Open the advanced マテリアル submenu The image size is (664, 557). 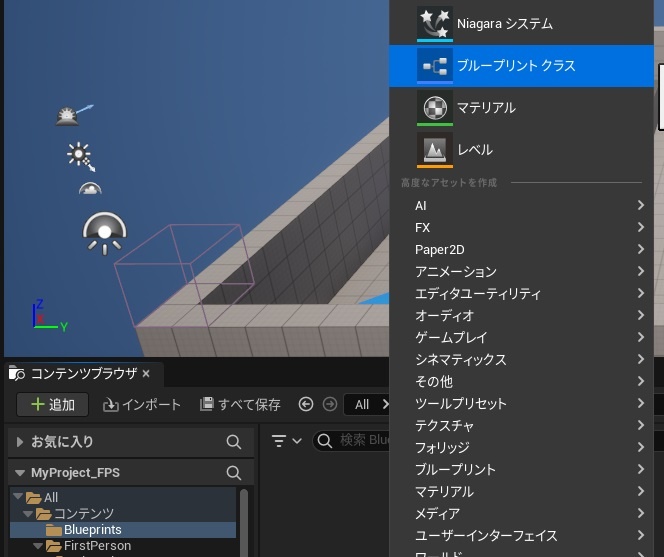tap(521, 492)
